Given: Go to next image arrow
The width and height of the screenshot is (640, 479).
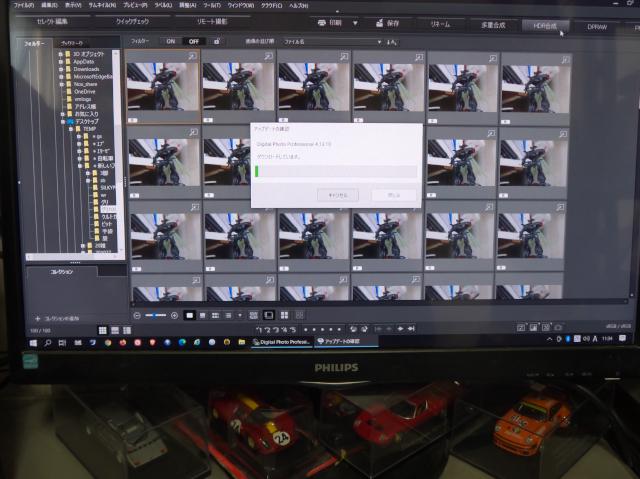Looking at the screenshot, I should pos(400,328).
